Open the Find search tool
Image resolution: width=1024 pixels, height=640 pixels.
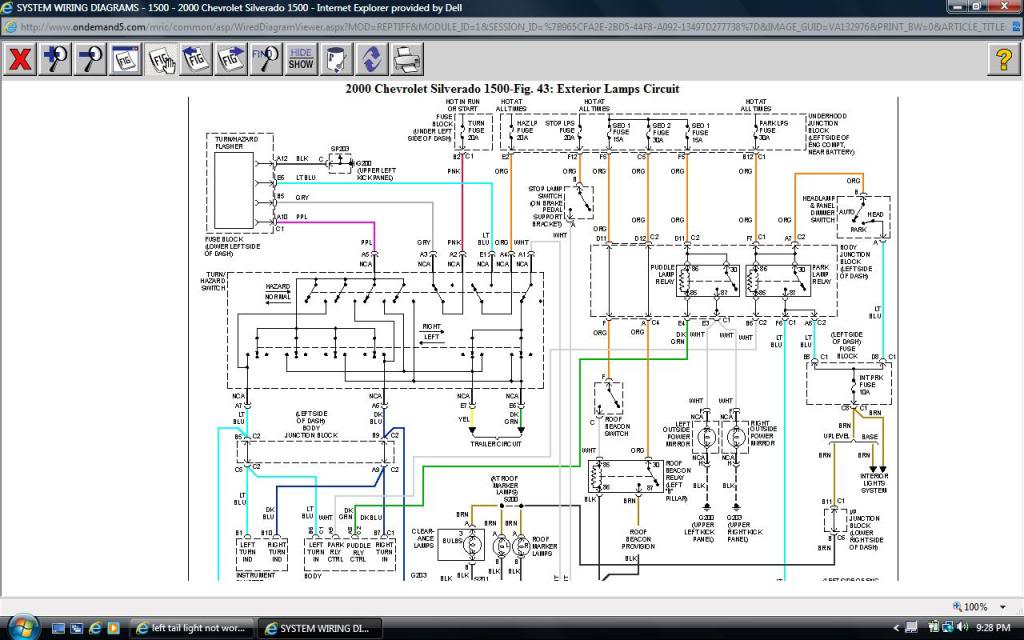coord(266,58)
